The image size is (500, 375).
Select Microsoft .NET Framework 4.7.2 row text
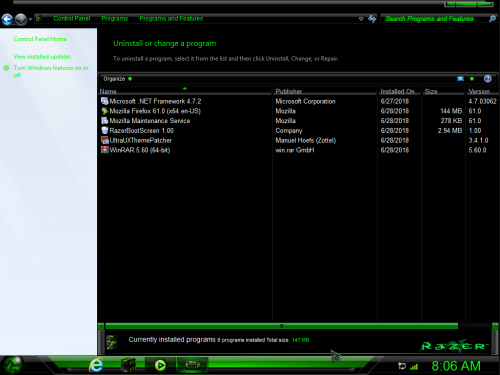click(x=155, y=101)
